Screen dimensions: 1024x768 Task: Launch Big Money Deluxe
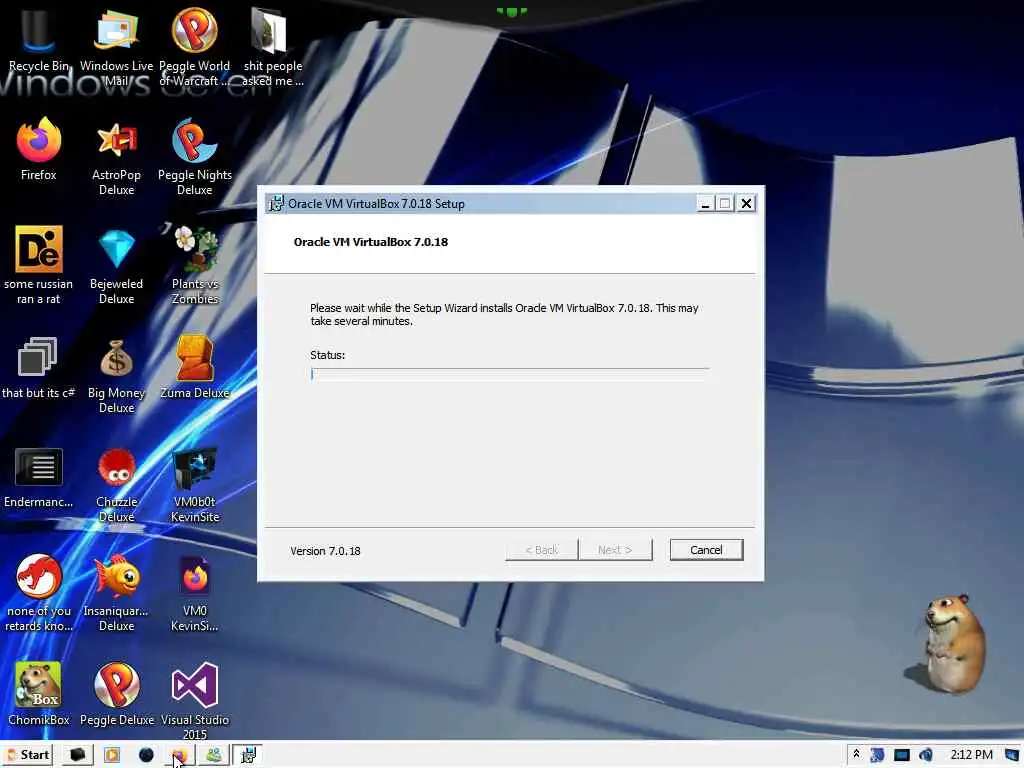[116, 376]
